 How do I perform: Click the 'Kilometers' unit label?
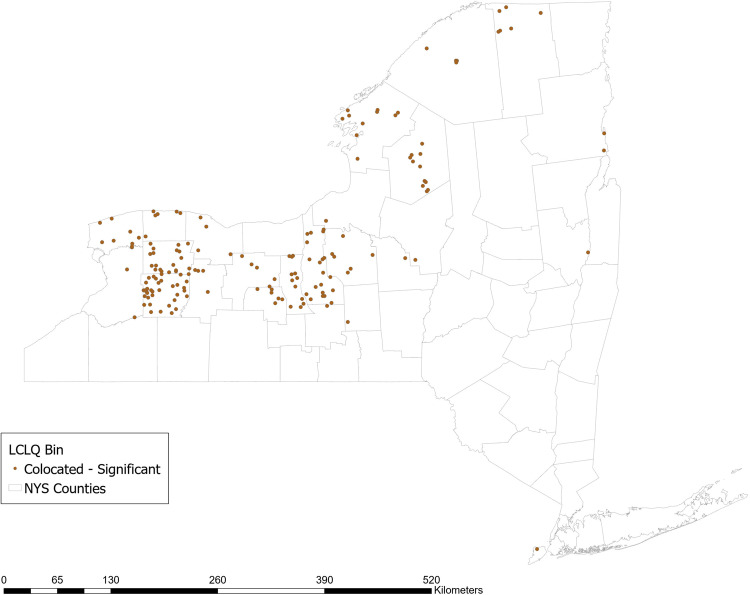coord(458,590)
